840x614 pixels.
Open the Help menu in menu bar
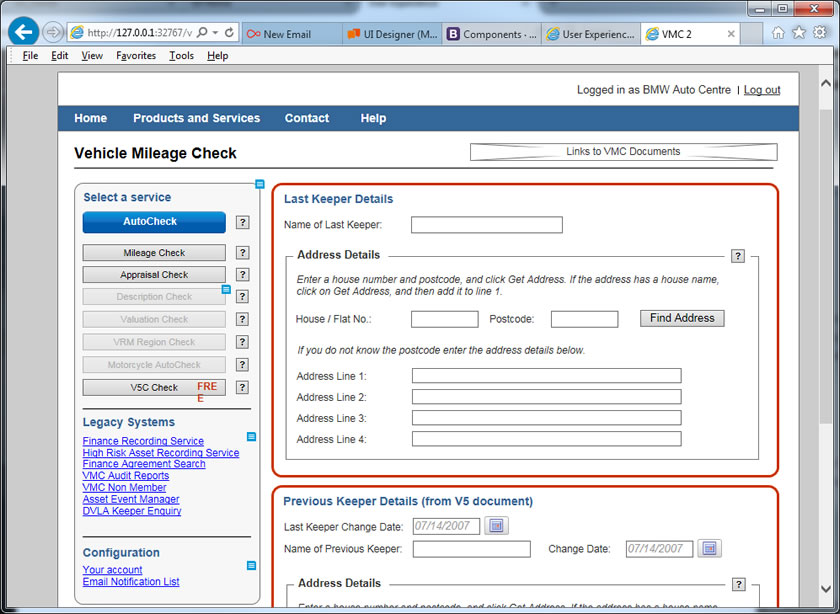coord(218,55)
